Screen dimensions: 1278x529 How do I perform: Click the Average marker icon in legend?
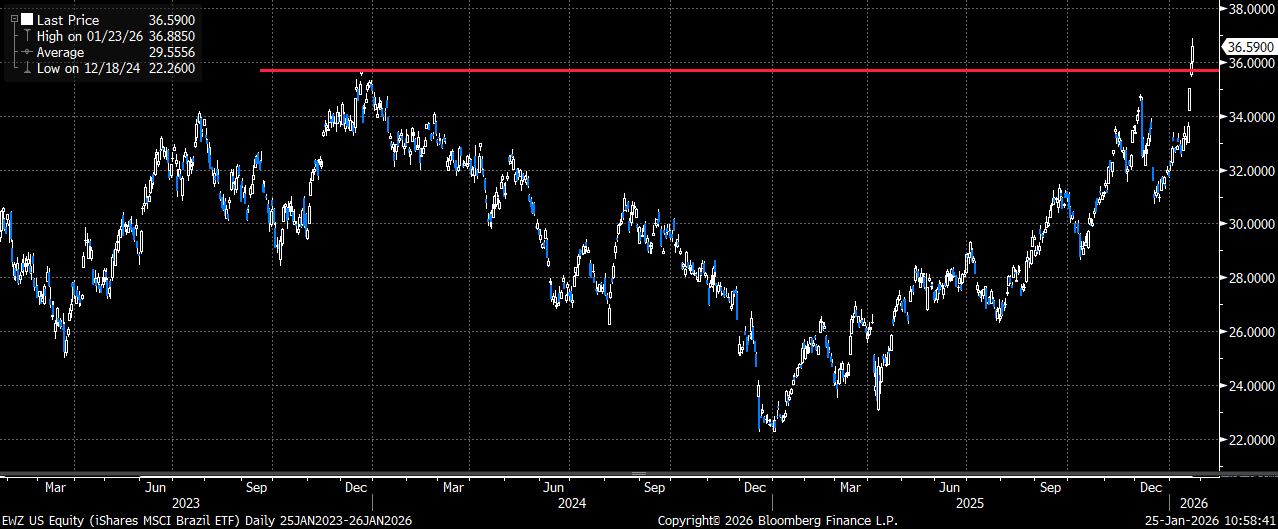tap(25, 52)
